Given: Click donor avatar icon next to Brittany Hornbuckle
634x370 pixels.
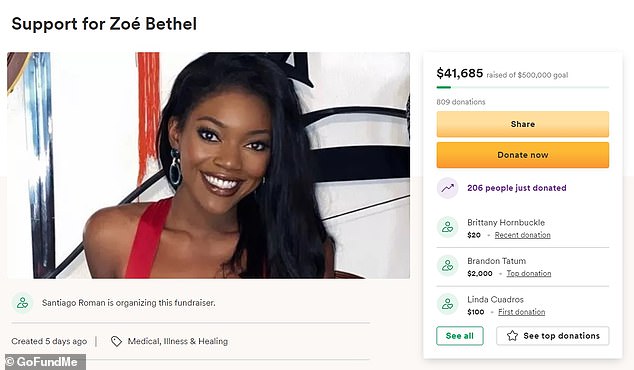Looking at the screenshot, I should click(448, 227).
